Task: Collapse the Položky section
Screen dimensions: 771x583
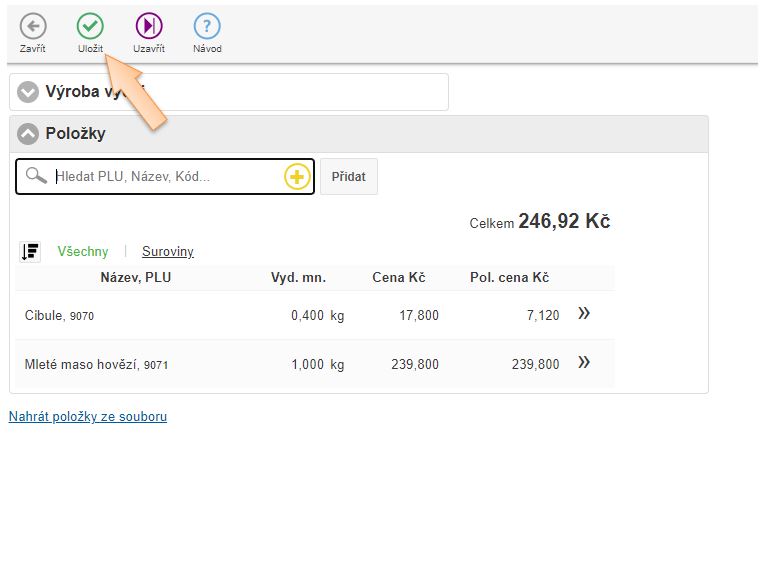Action: (x=28, y=134)
